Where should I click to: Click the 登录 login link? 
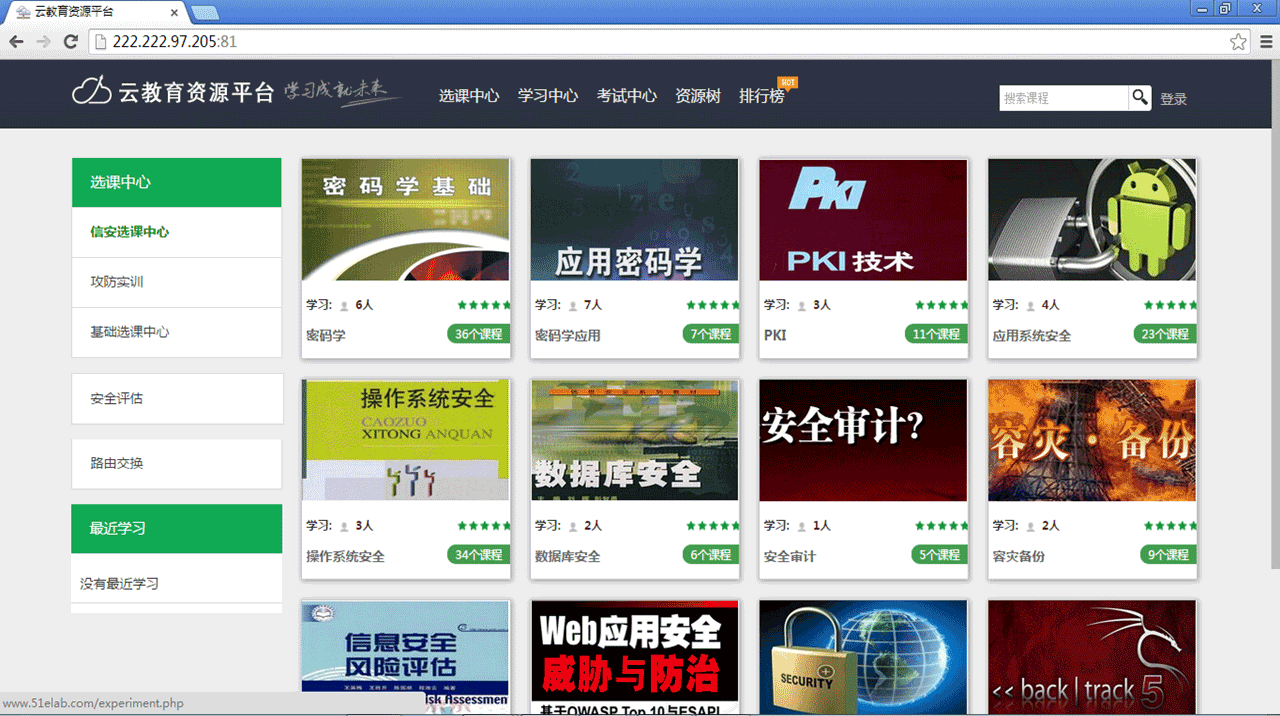click(x=1174, y=99)
